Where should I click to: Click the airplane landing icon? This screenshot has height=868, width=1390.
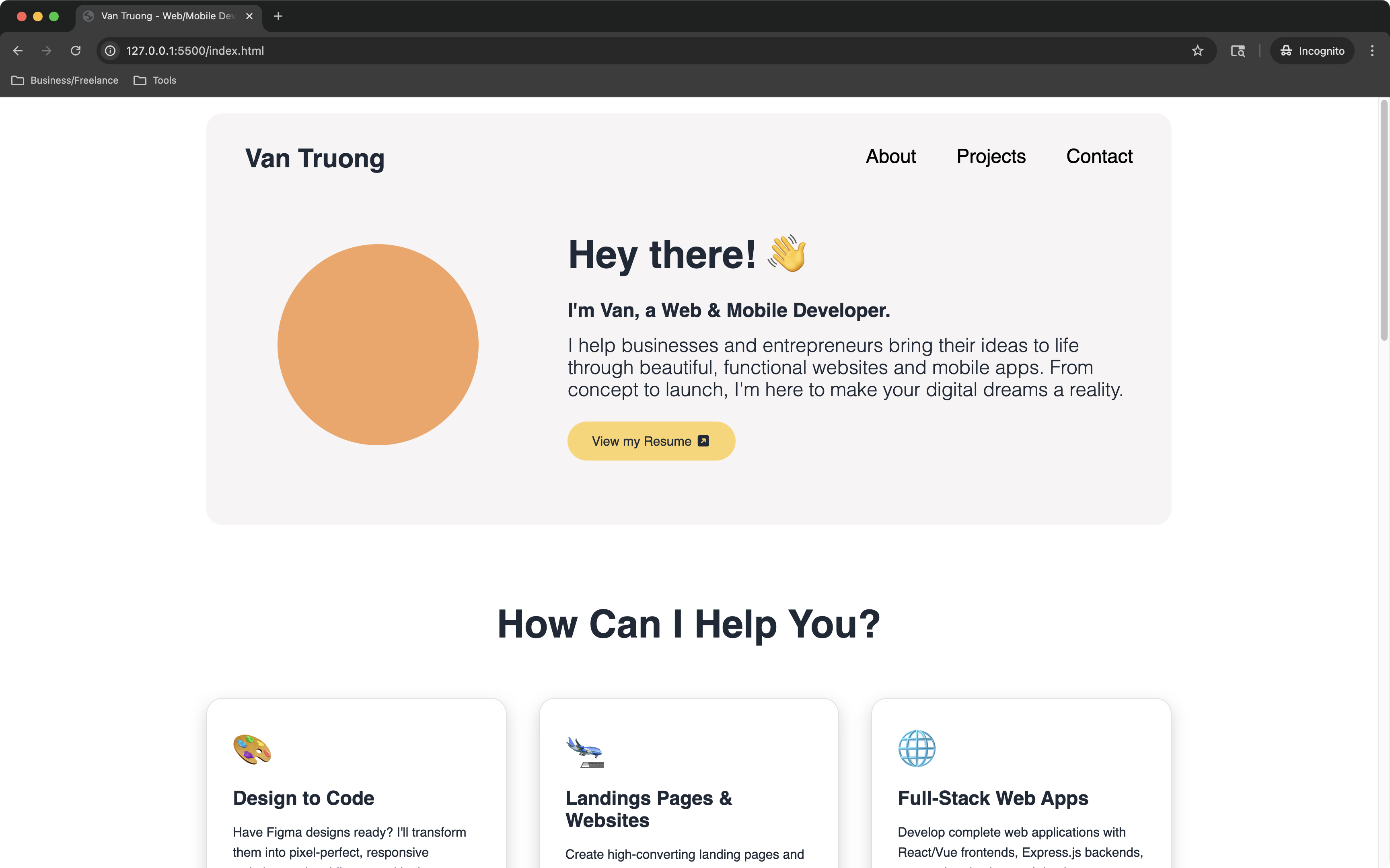584,751
